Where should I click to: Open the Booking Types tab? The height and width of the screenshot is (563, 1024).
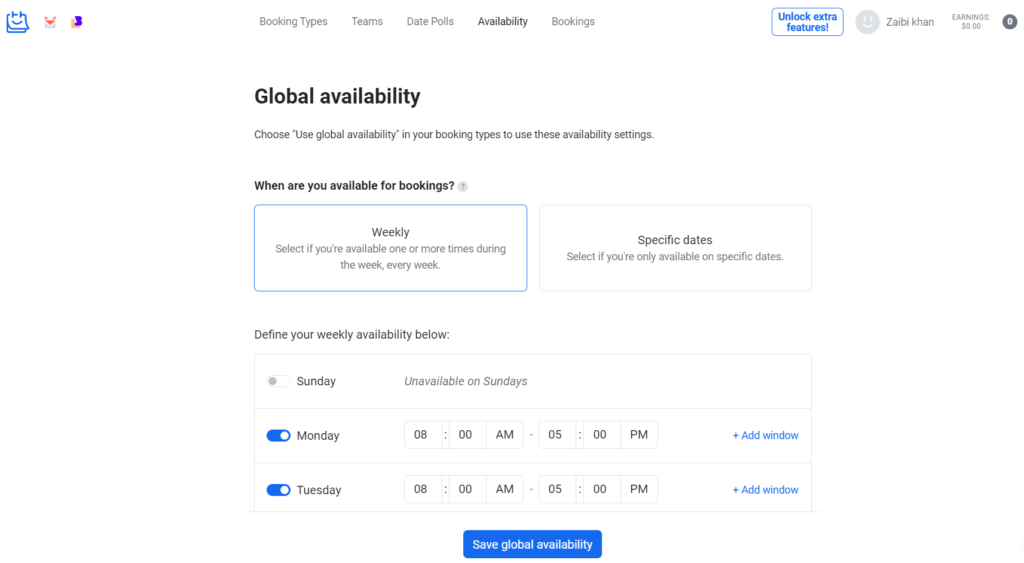point(293,22)
